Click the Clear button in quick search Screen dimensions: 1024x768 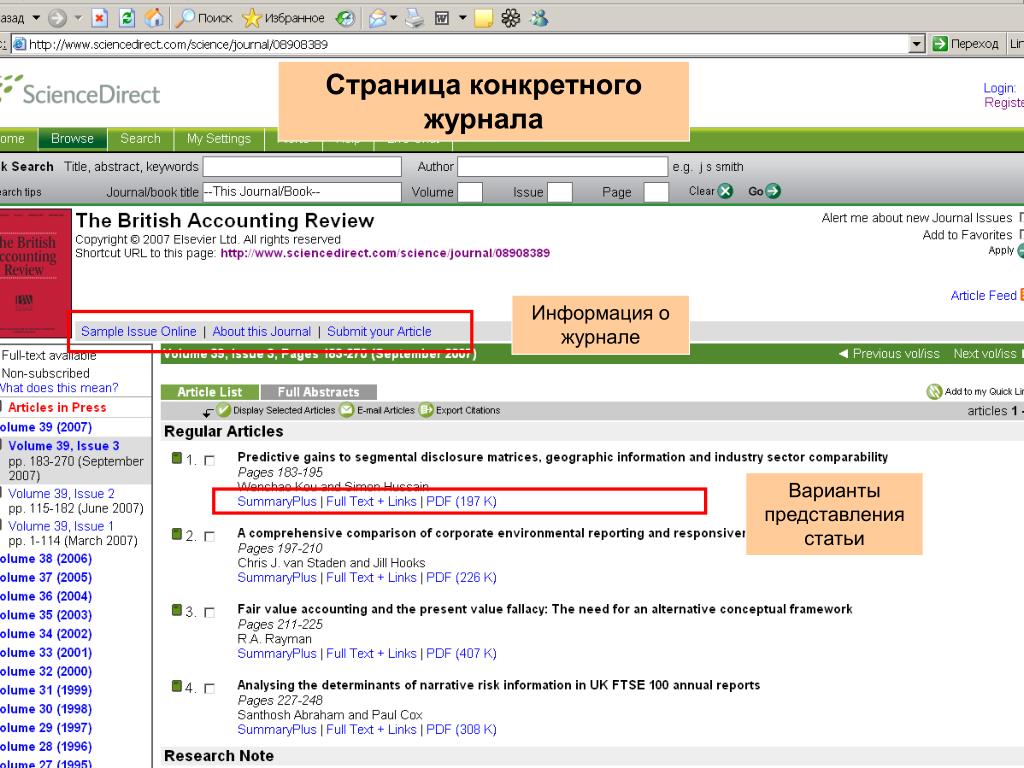tap(711, 191)
